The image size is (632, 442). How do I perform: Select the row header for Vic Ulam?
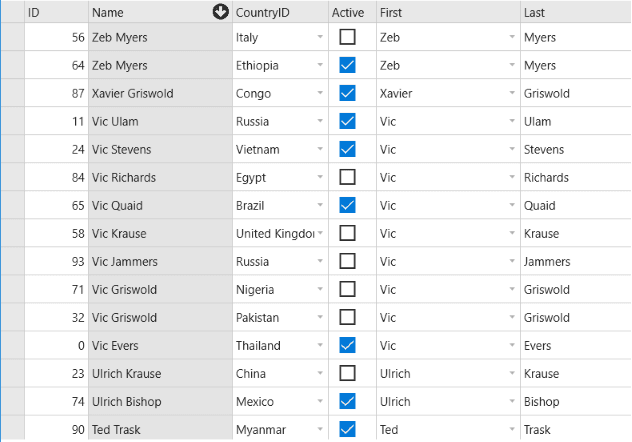pos(12,121)
